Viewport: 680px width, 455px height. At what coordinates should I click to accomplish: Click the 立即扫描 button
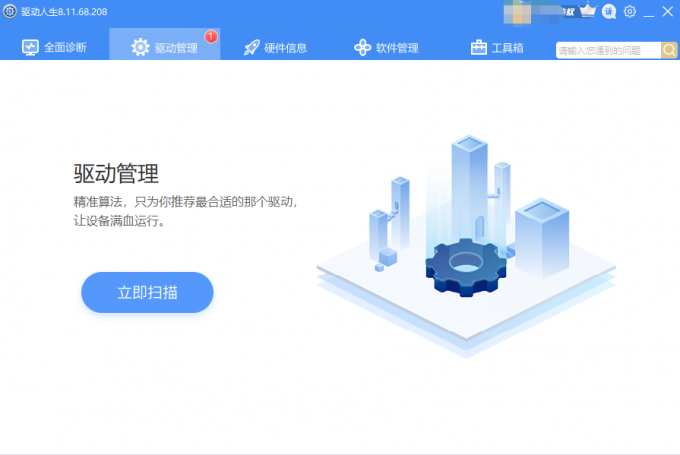(147, 292)
